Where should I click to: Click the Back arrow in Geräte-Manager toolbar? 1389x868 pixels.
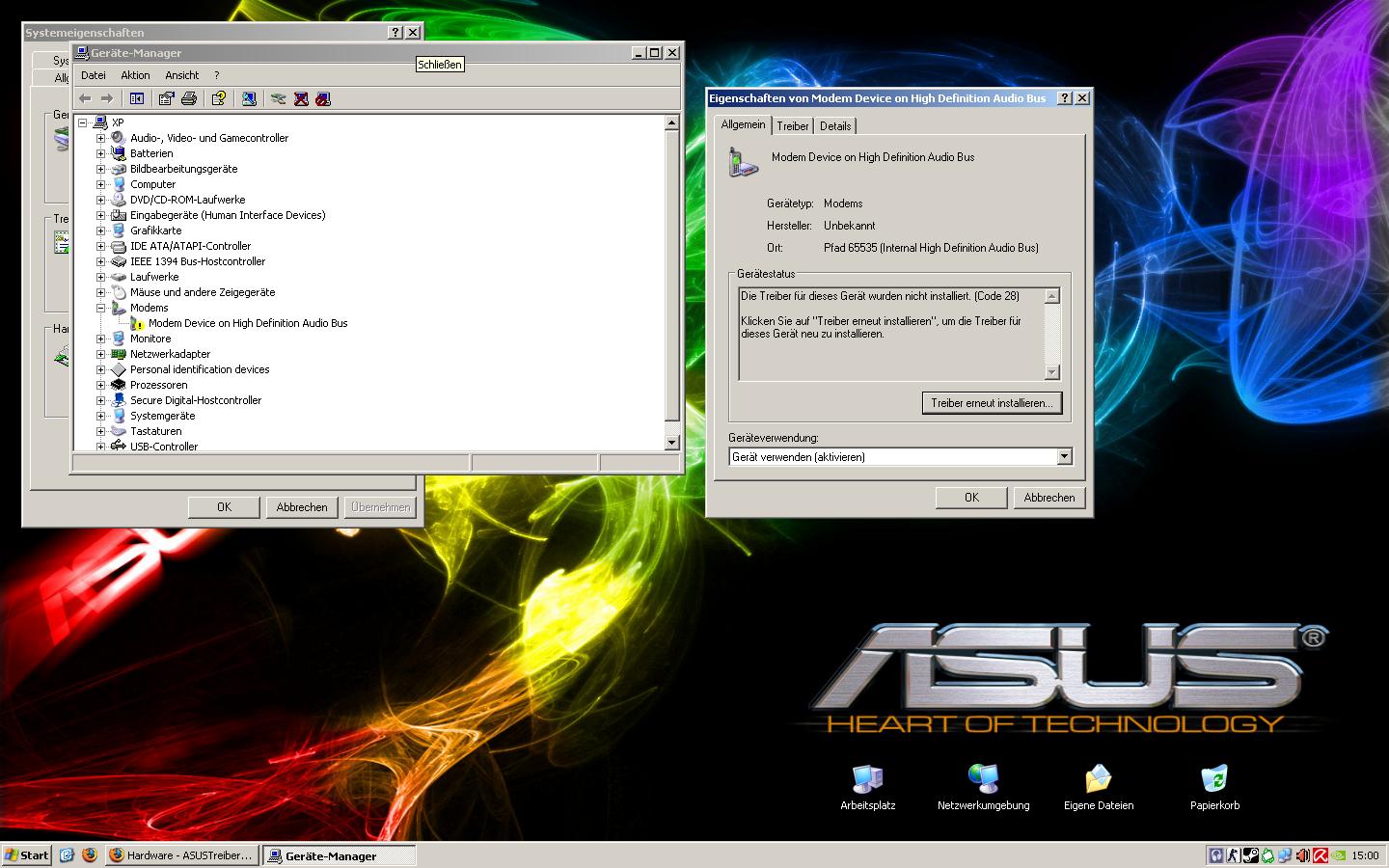pos(85,98)
